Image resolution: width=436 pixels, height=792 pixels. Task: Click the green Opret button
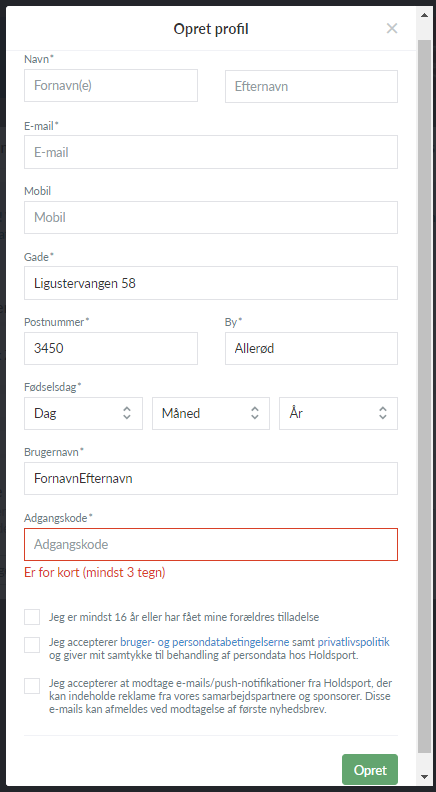(x=370, y=770)
